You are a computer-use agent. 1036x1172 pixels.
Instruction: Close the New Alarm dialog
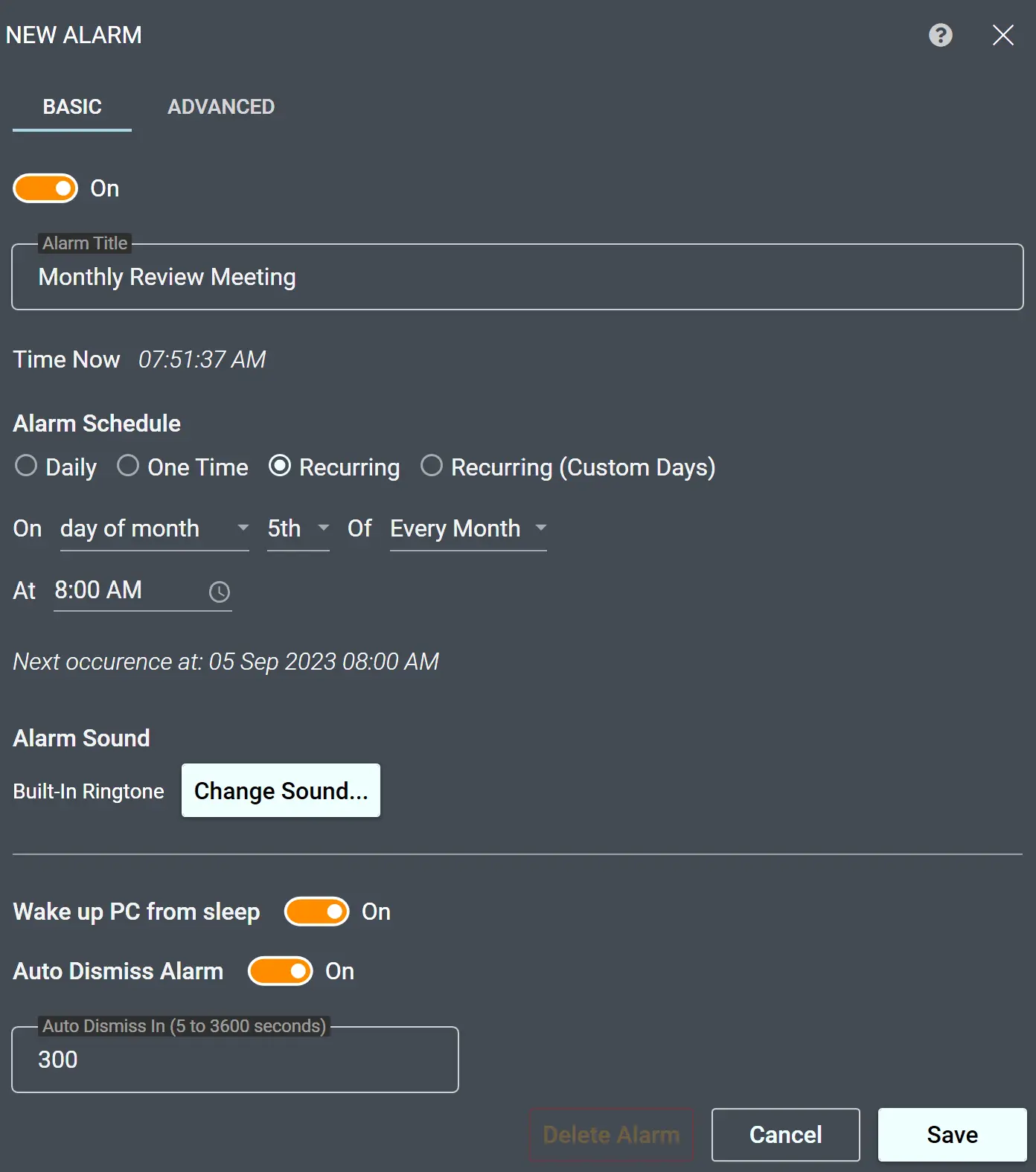[1003, 35]
